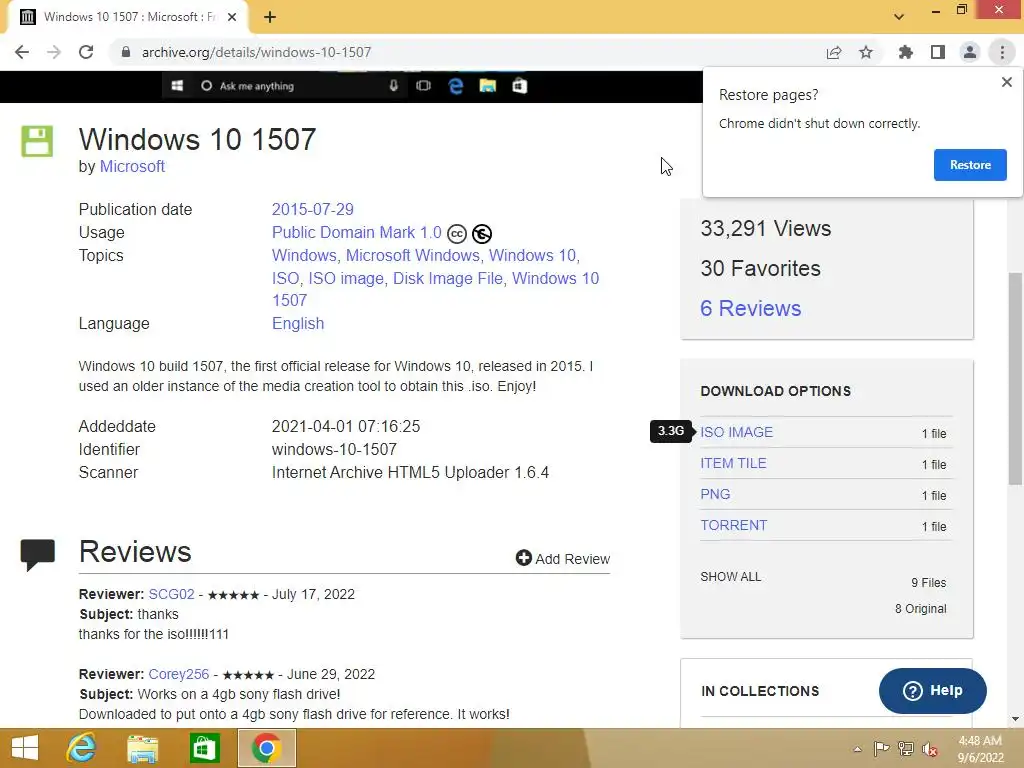Click the muted volume tray icon
Screen dimensions: 1024x768
[x=930, y=749]
